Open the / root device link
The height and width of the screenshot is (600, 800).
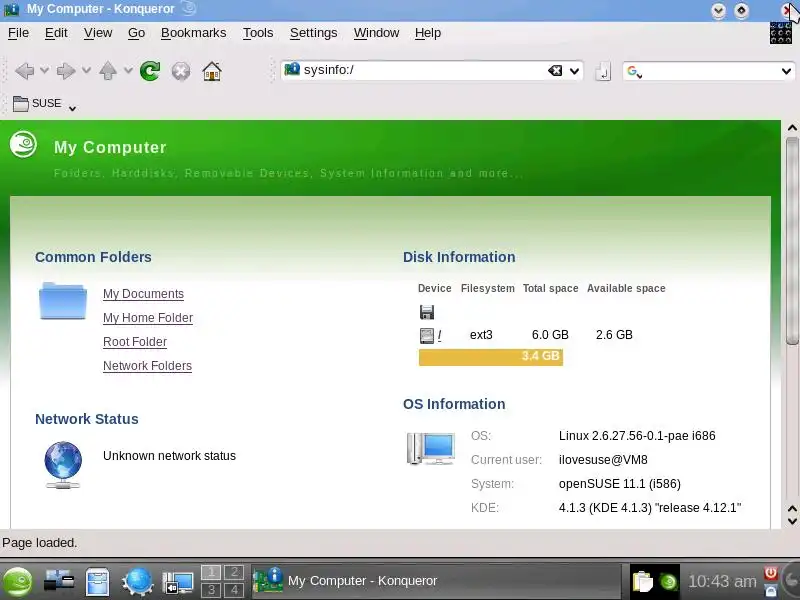coord(439,335)
